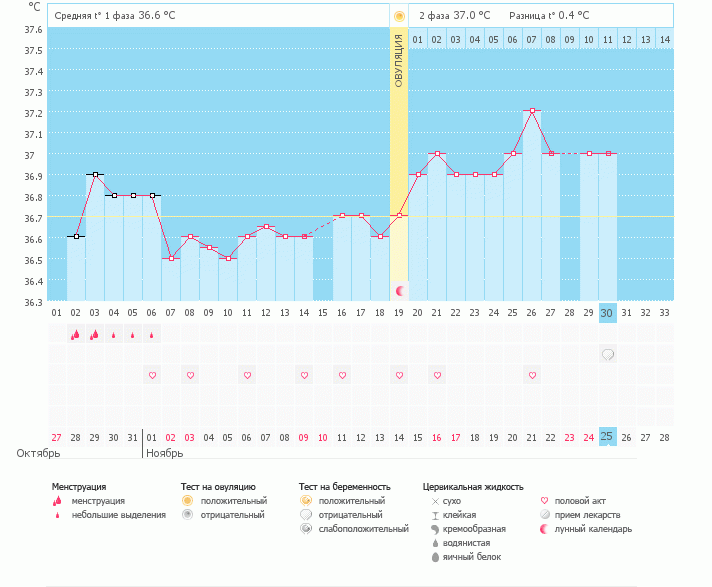Click the лунный календарь legend icon
Viewport: 712px width, 587px height.
tap(544, 529)
